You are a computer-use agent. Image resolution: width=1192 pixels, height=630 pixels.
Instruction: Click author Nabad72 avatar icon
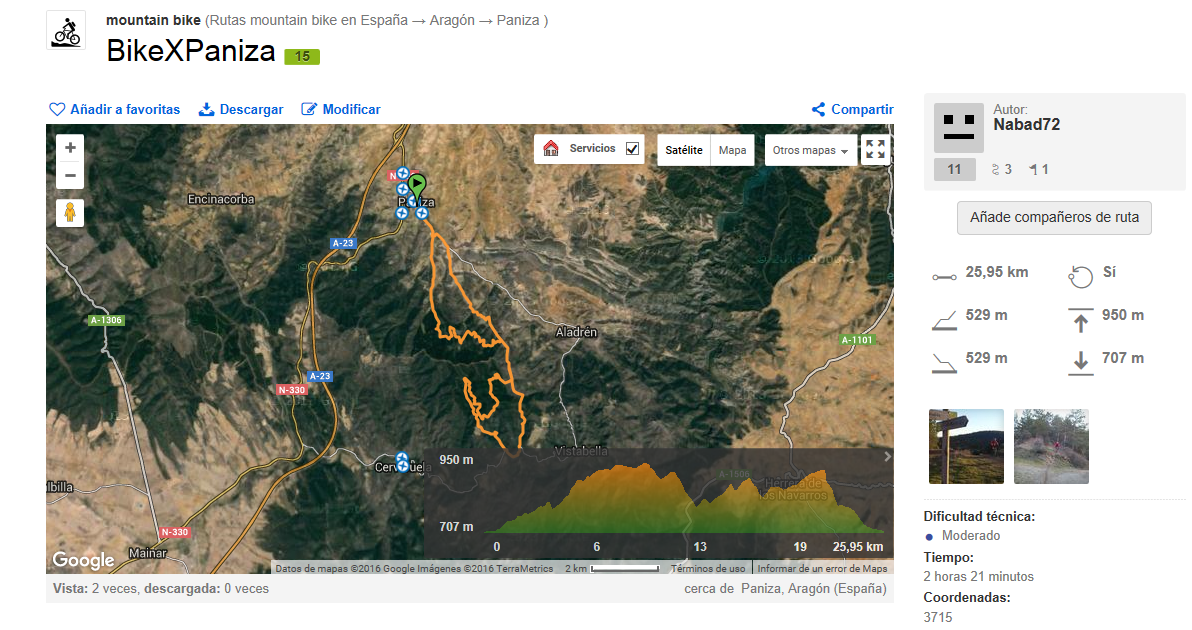click(959, 128)
